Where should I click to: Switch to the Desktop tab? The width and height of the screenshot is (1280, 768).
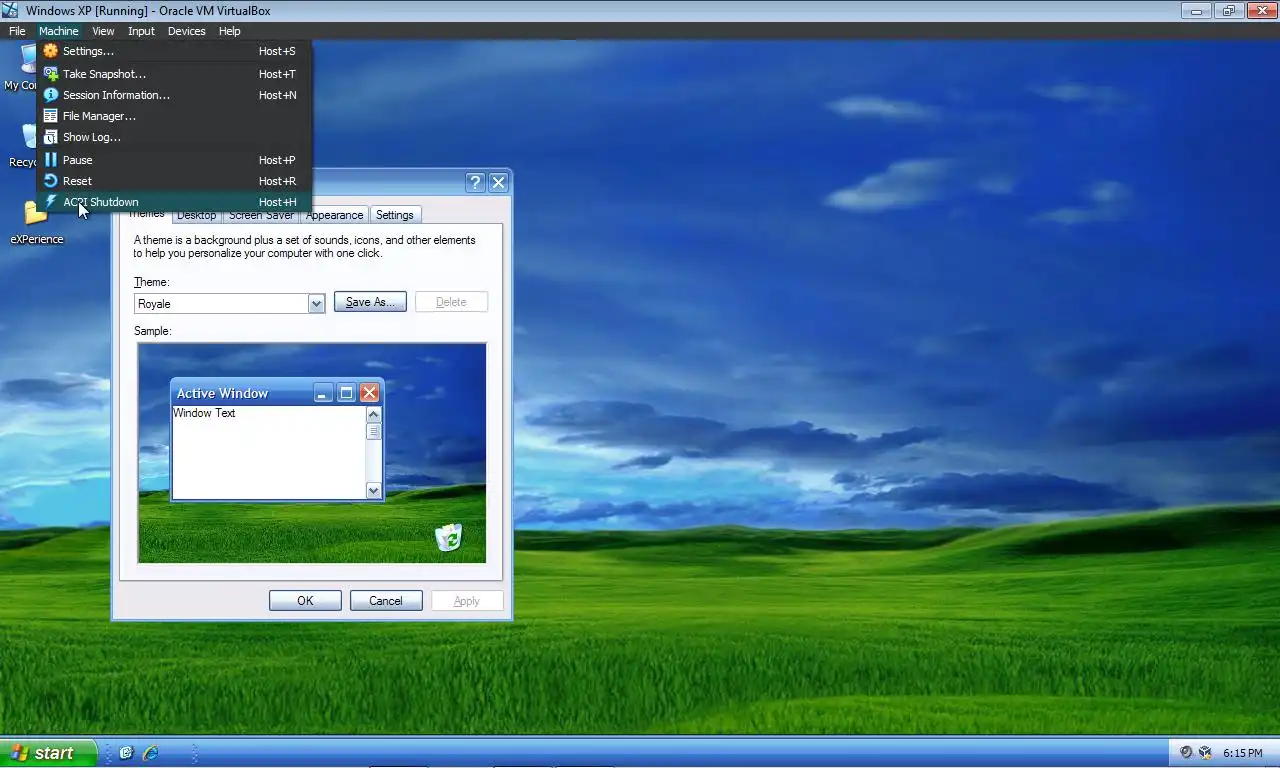[x=196, y=215]
